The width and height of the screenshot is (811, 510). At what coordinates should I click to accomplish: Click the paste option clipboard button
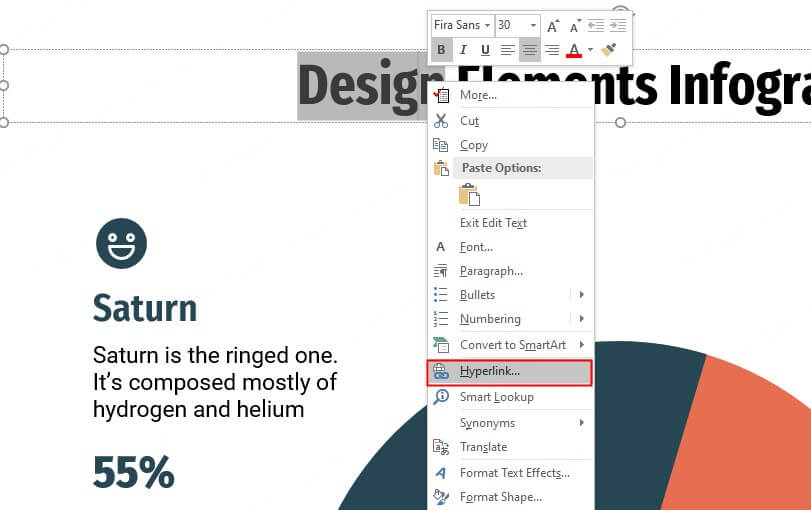pyautogui.click(x=469, y=194)
